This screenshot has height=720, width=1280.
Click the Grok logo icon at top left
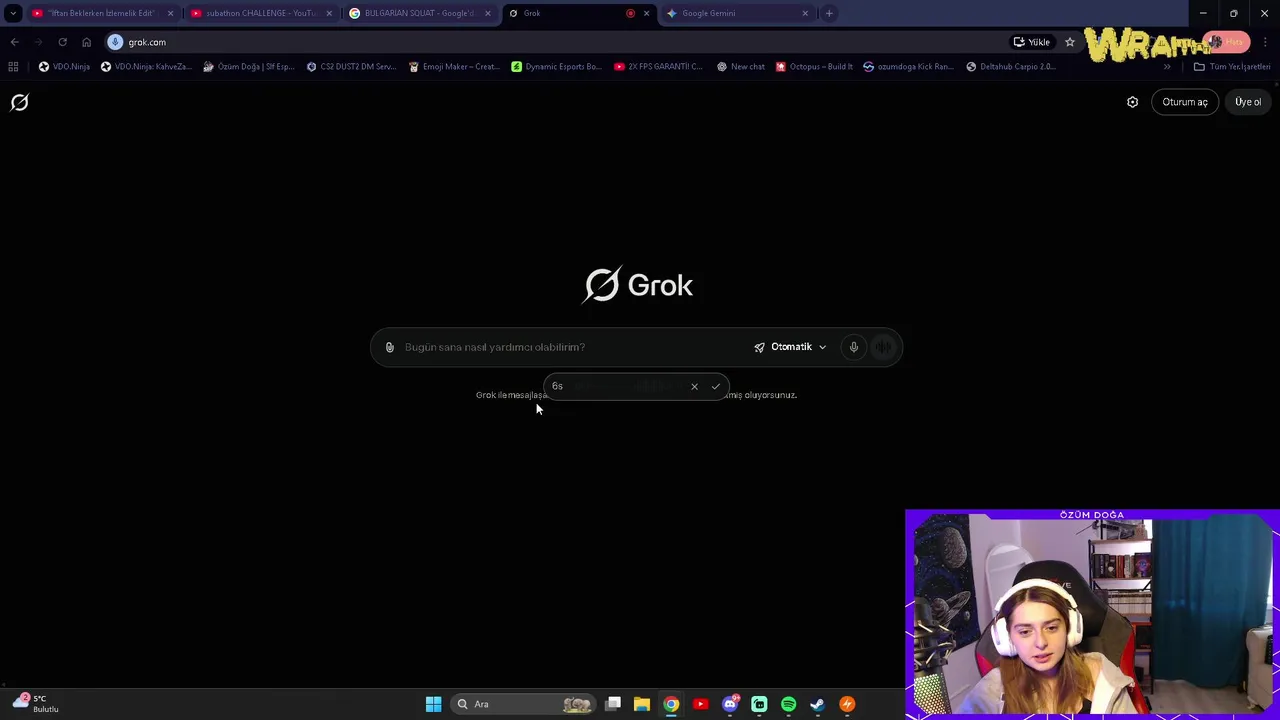[19, 102]
